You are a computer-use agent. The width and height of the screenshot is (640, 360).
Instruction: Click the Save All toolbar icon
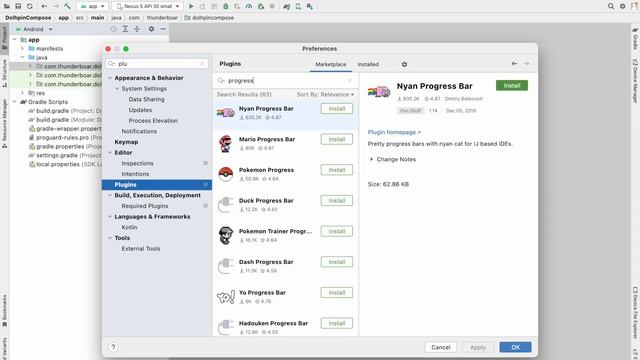tap(18, 6)
